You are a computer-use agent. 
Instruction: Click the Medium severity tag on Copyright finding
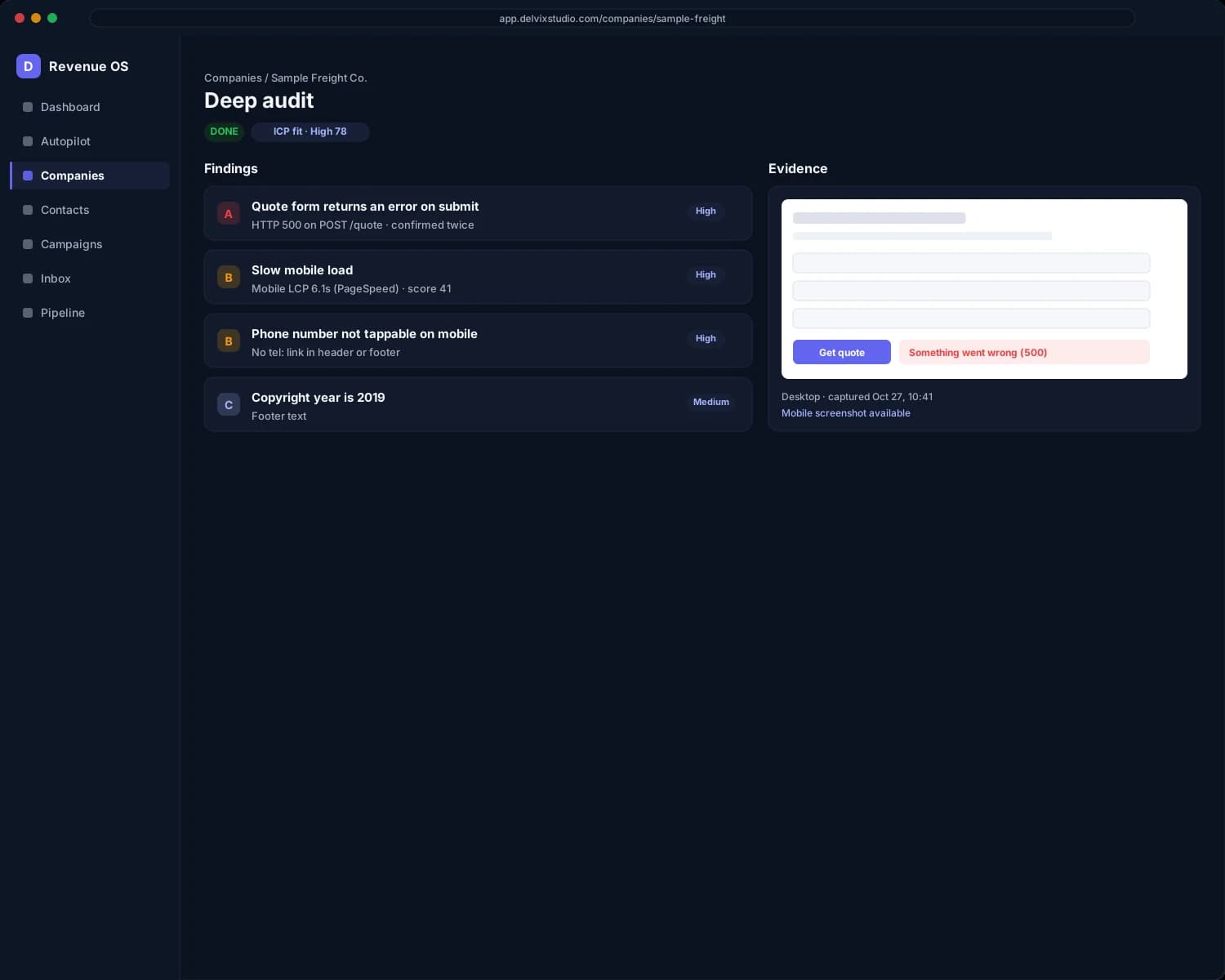(711, 402)
